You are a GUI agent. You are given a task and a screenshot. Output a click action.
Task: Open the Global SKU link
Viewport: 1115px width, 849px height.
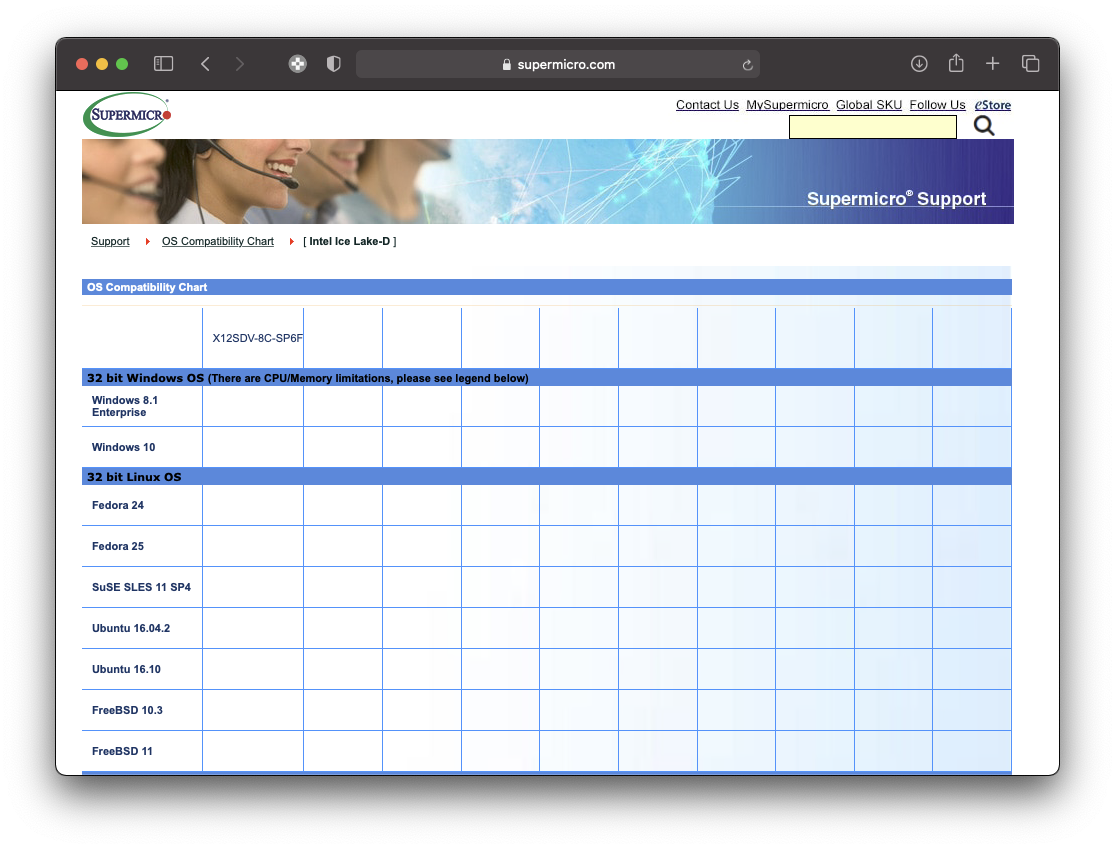(869, 105)
